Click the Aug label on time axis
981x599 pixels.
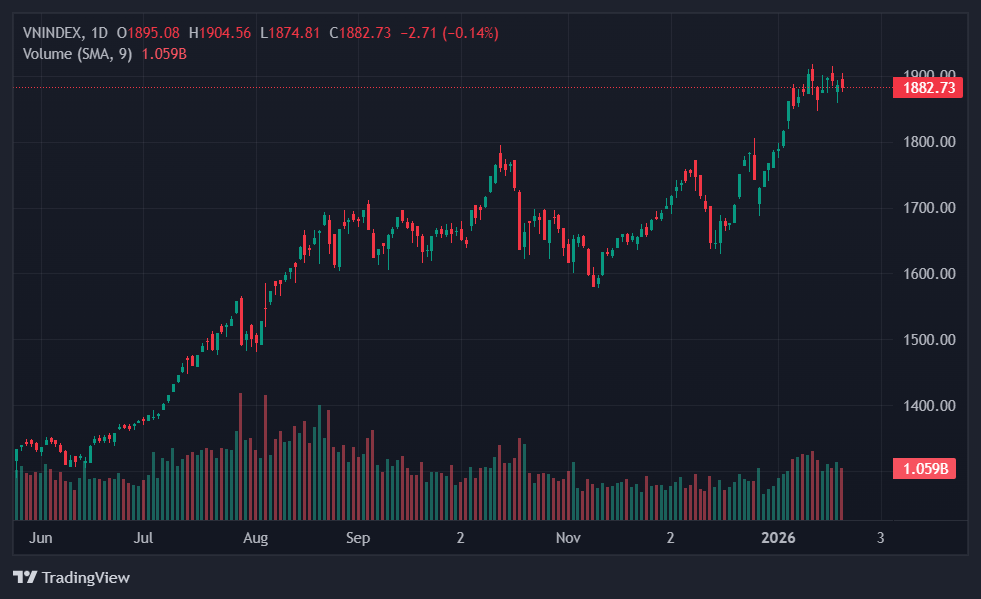tap(256, 538)
